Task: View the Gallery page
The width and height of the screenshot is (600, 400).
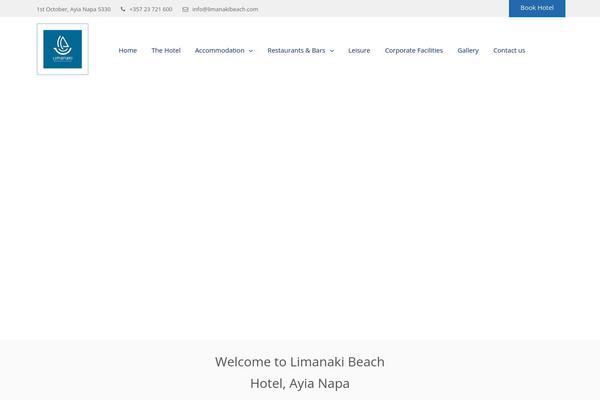Action: coord(468,50)
